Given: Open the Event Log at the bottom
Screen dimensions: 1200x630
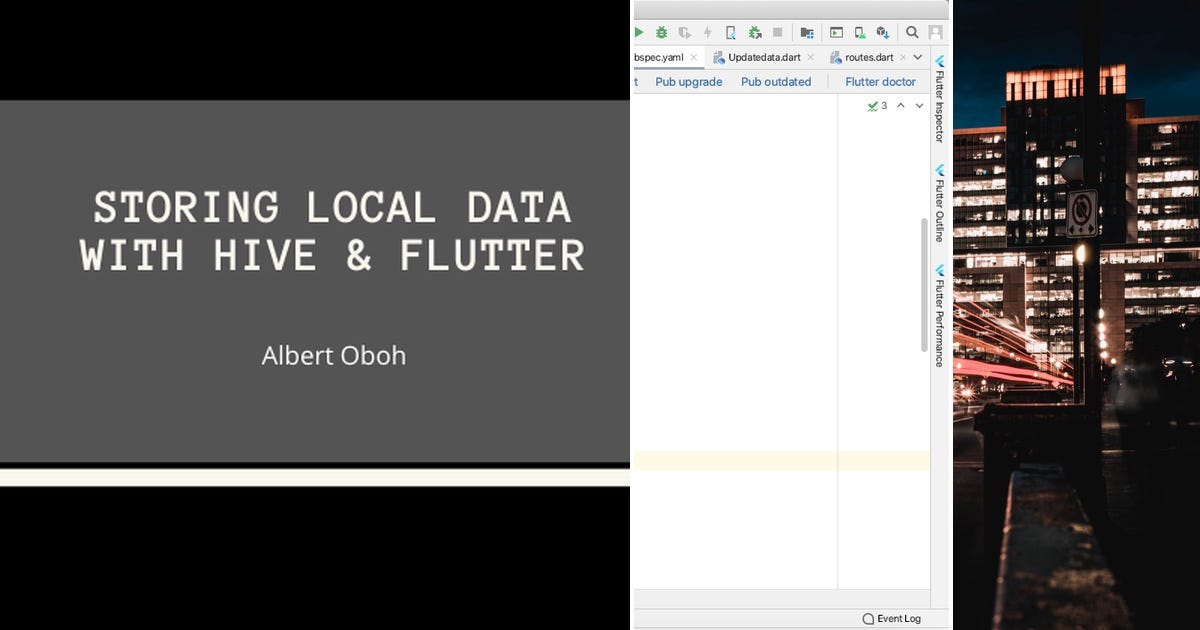Looking at the screenshot, I should [893, 618].
